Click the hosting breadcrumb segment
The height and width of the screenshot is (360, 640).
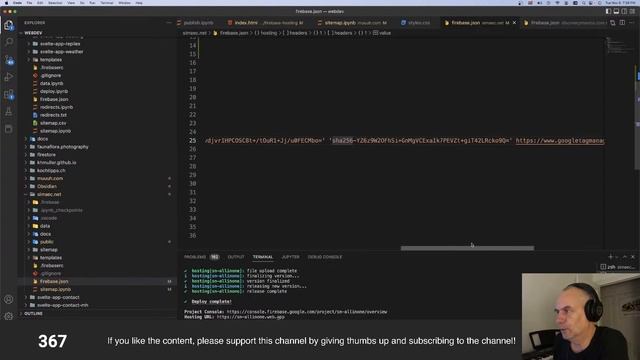(268, 33)
